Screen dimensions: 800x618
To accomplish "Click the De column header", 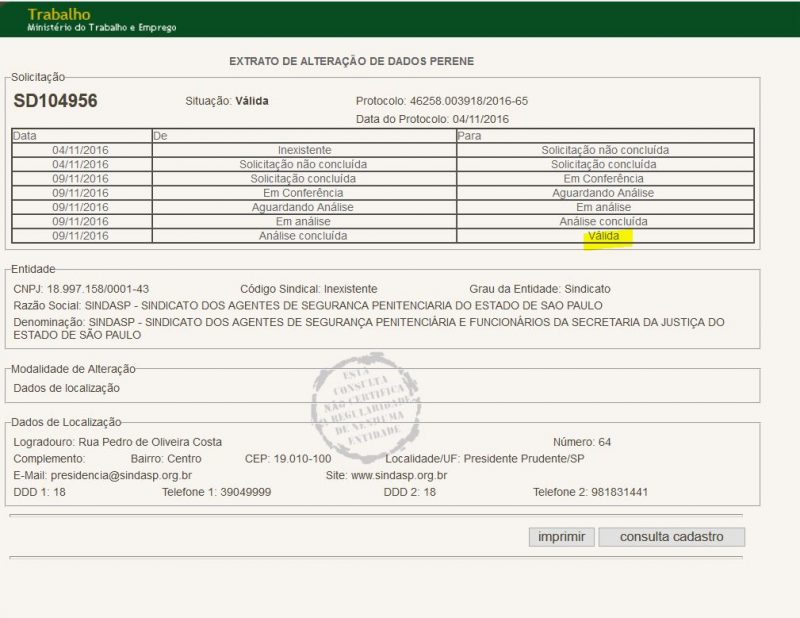I will 305,136.
